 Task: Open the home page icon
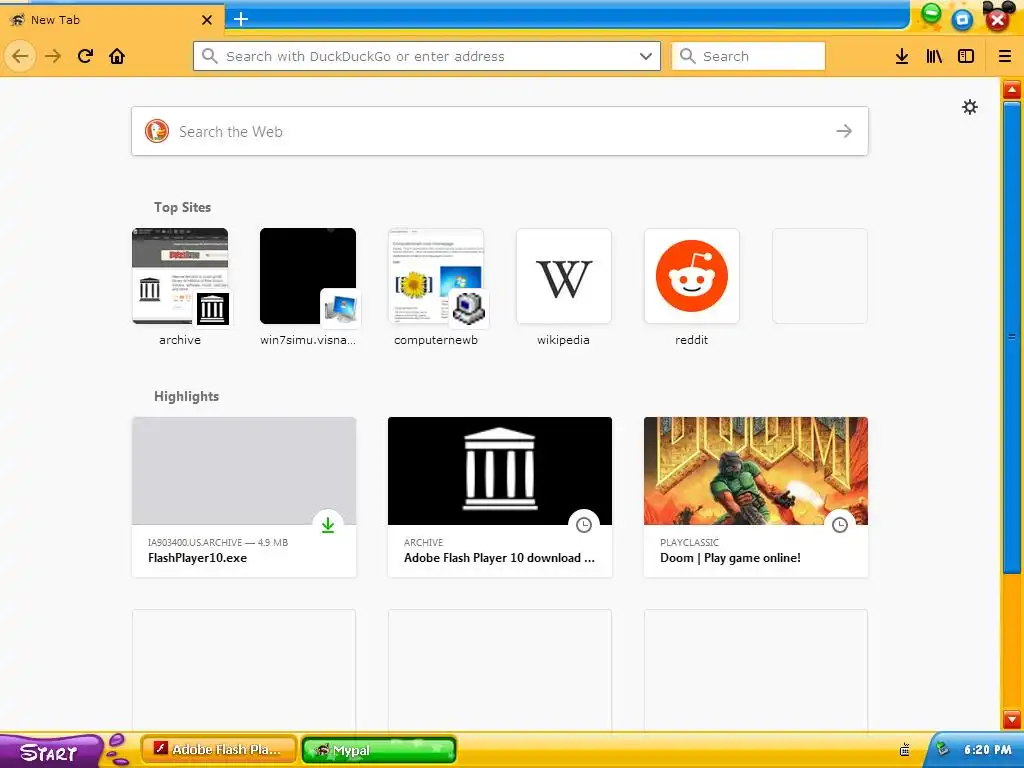[x=117, y=56]
